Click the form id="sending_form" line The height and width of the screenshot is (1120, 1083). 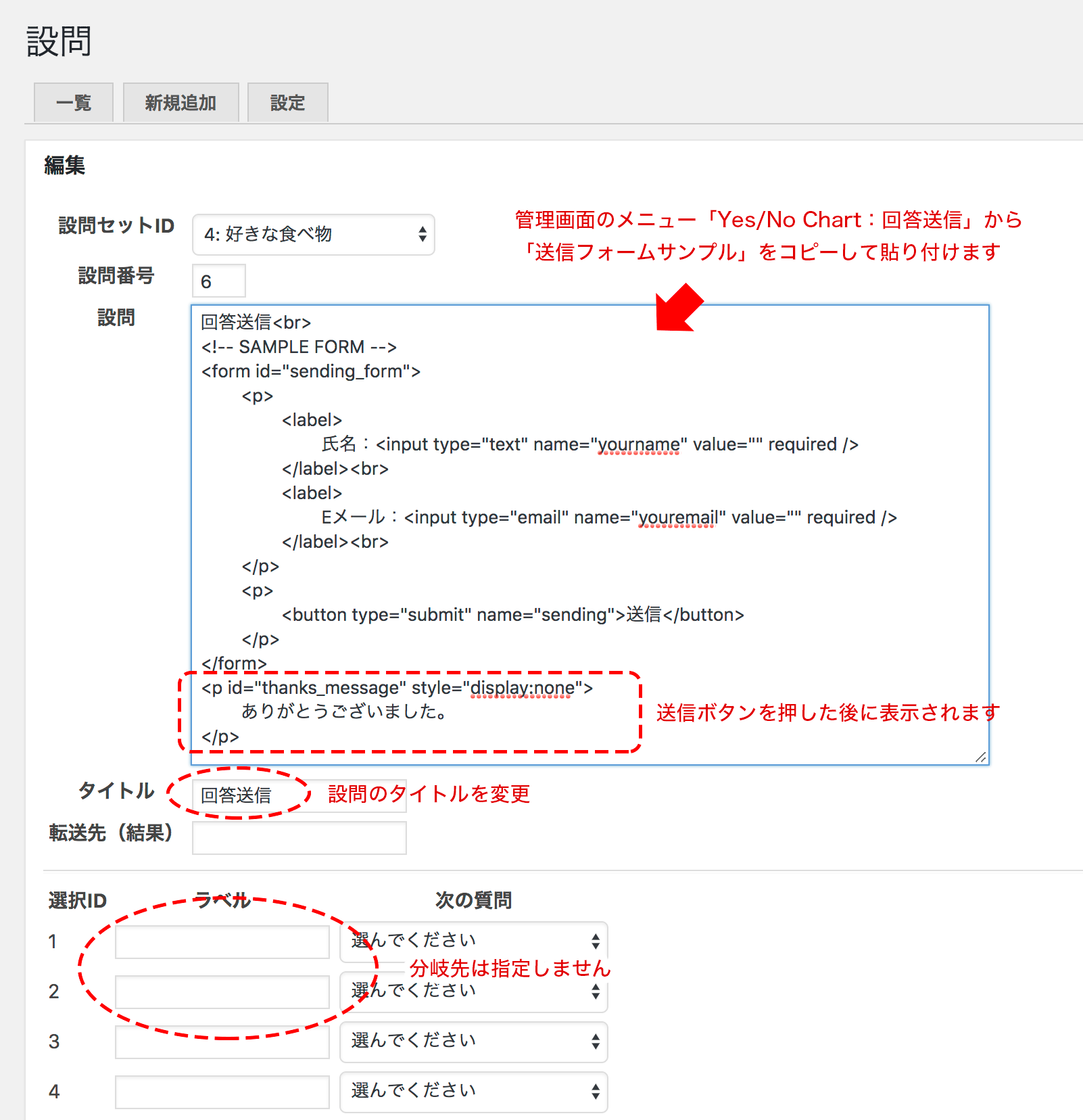click(x=311, y=371)
